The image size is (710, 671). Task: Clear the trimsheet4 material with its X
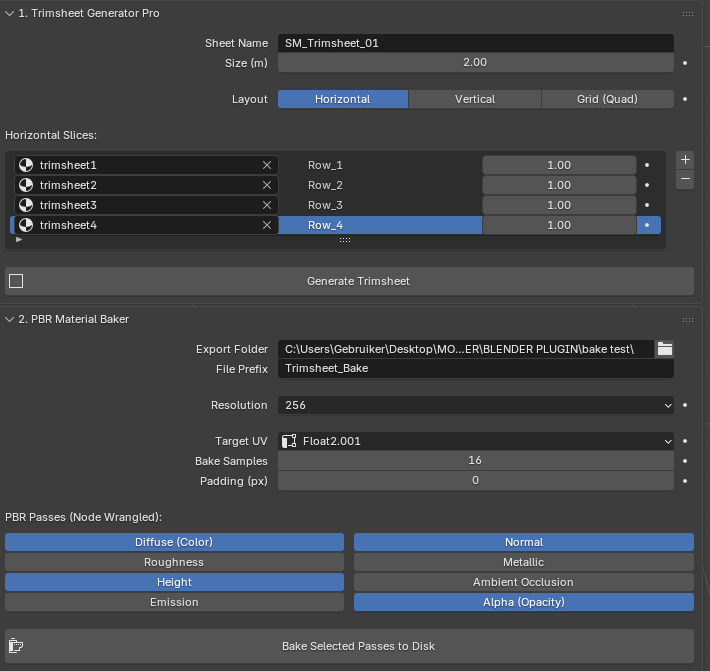pyautogui.click(x=267, y=225)
